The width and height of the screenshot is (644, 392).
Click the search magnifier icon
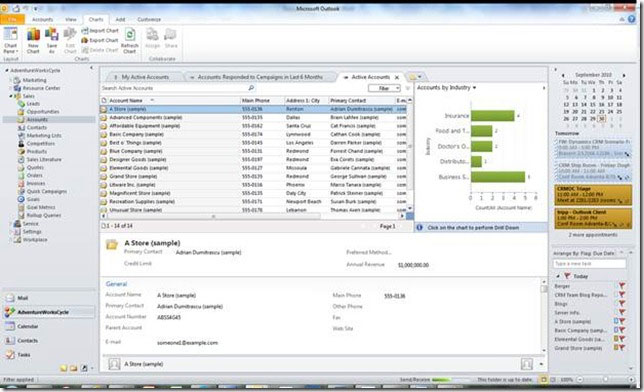(251, 88)
